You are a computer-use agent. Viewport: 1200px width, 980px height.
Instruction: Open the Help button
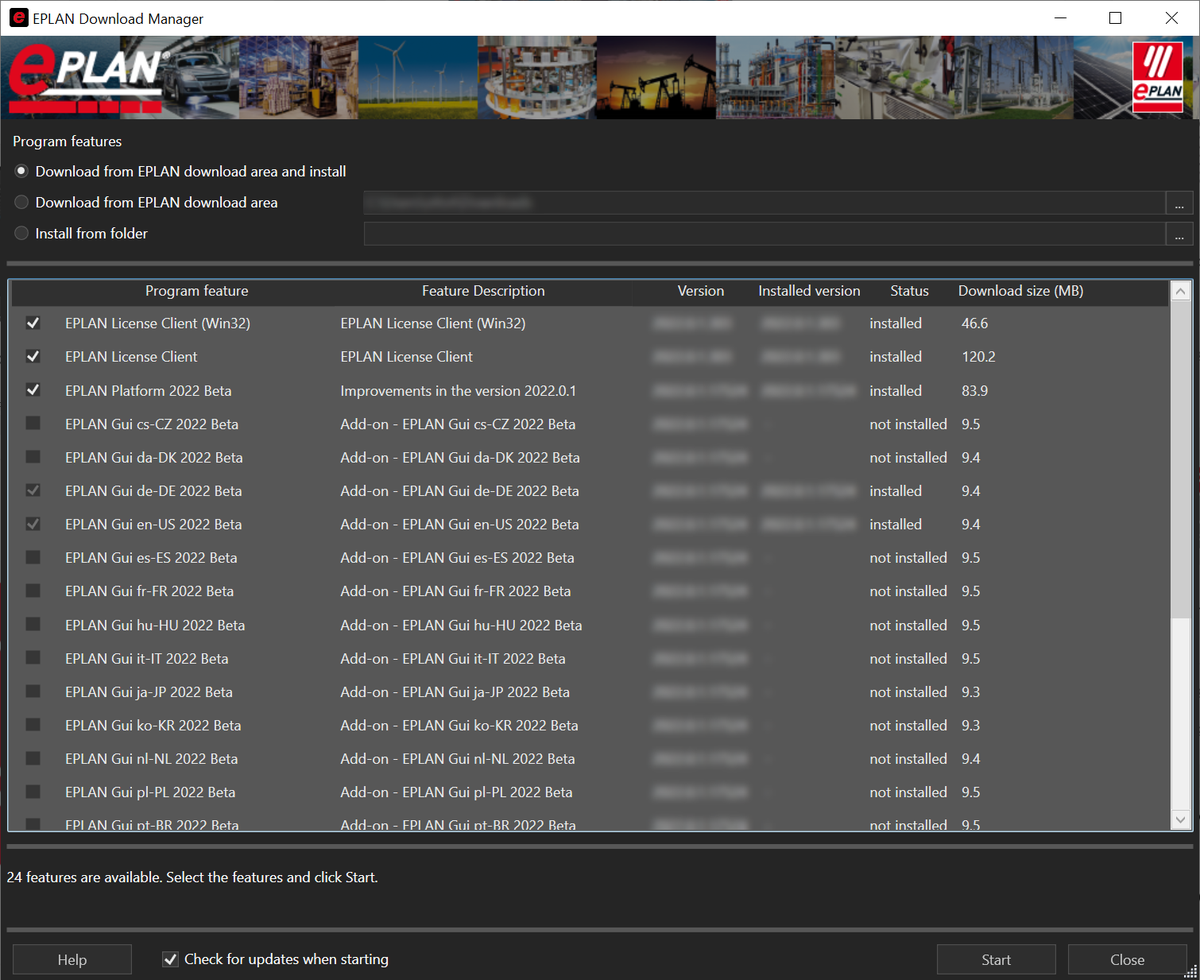[x=72, y=960]
